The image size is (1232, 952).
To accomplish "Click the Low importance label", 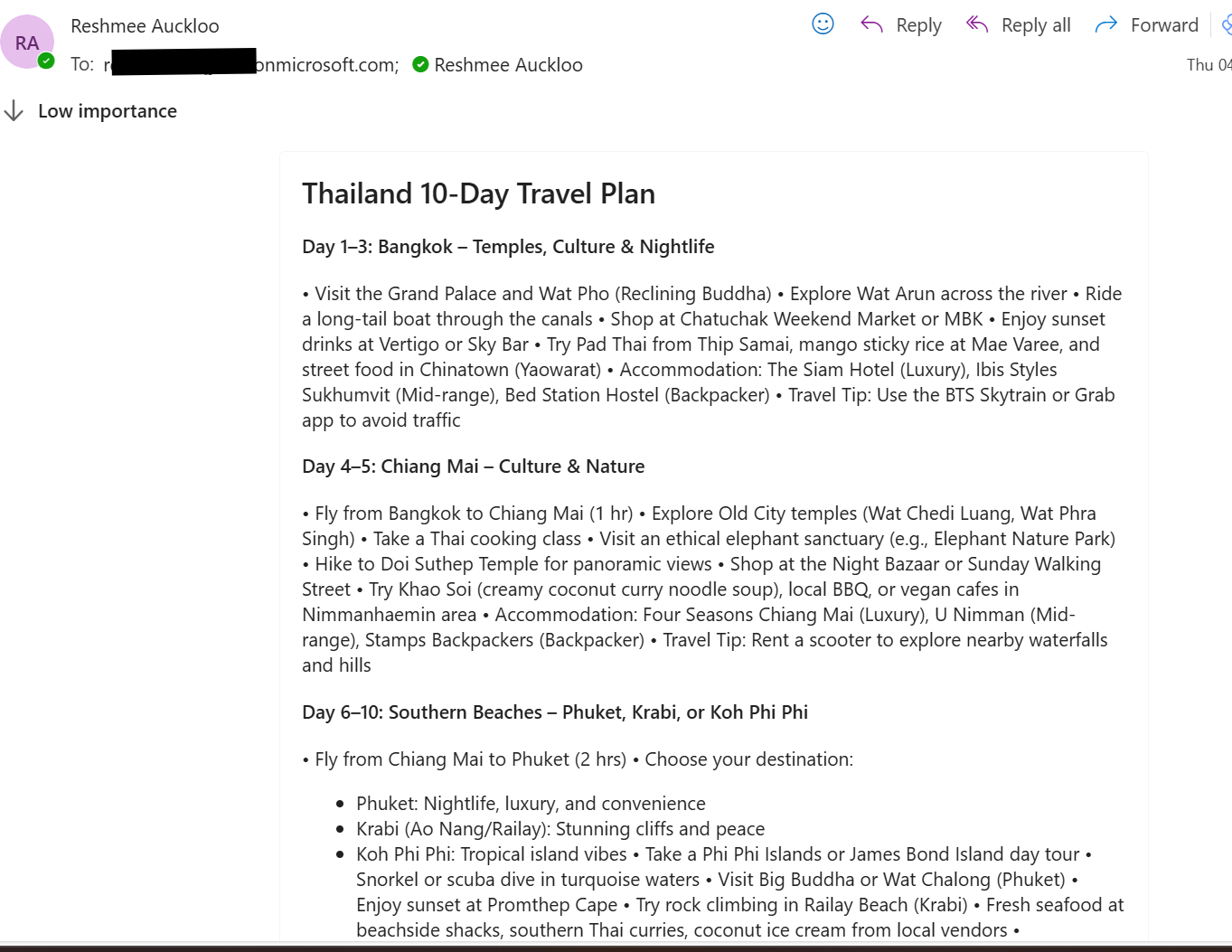I will click(x=107, y=110).
